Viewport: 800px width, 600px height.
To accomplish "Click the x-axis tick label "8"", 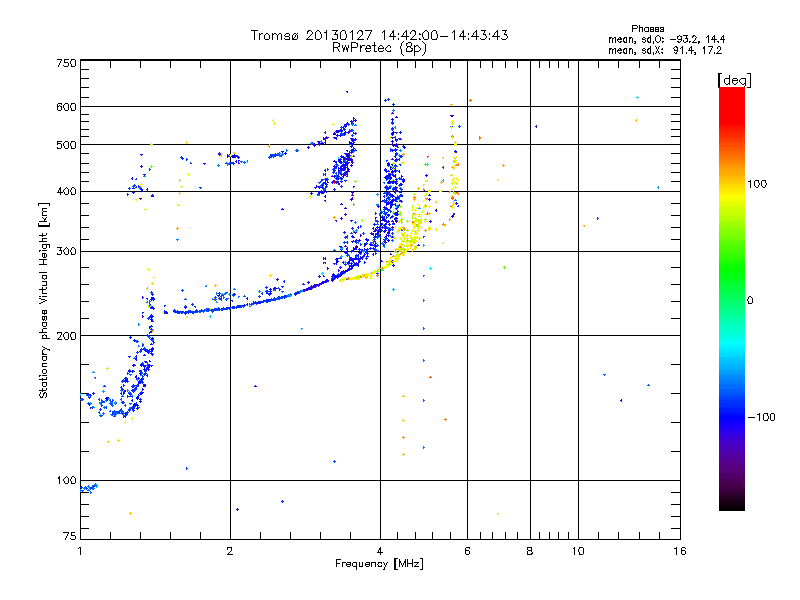I will (x=530, y=551).
